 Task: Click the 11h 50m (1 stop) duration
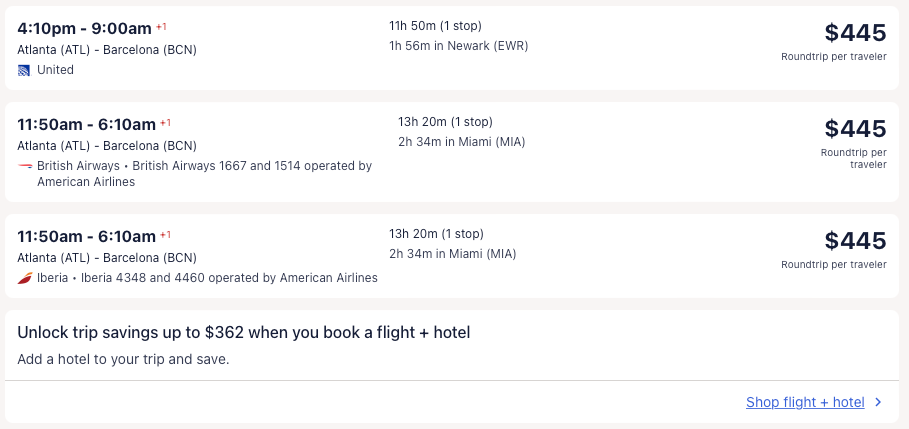[442, 26]
